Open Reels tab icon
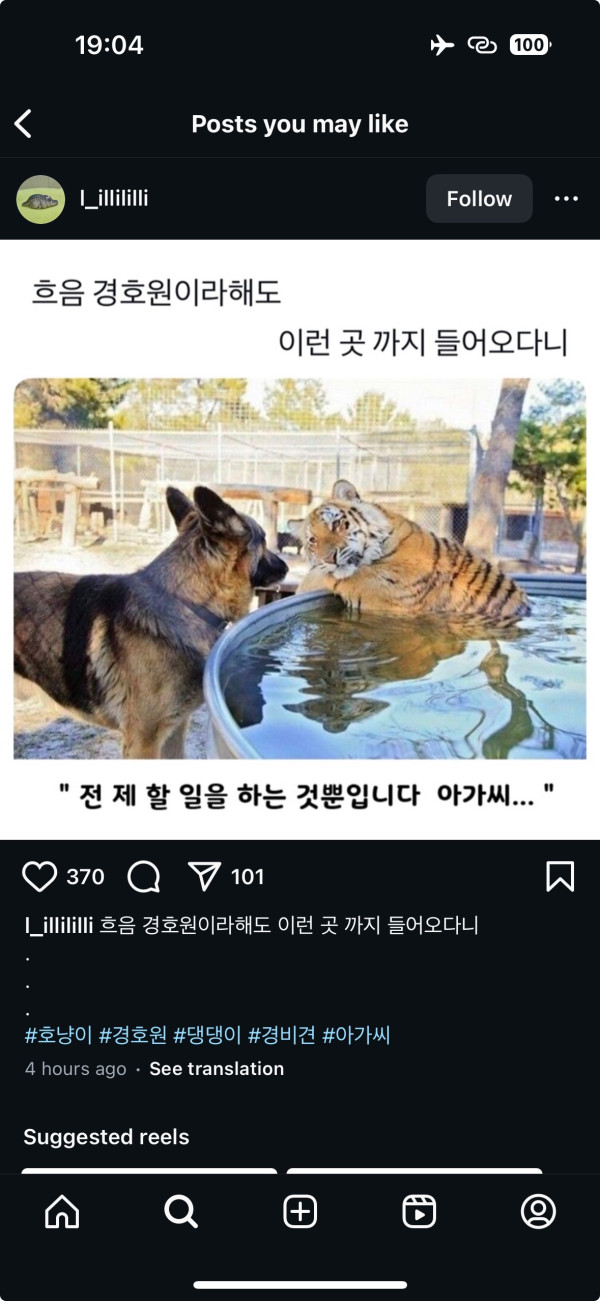 point(419,1212)
